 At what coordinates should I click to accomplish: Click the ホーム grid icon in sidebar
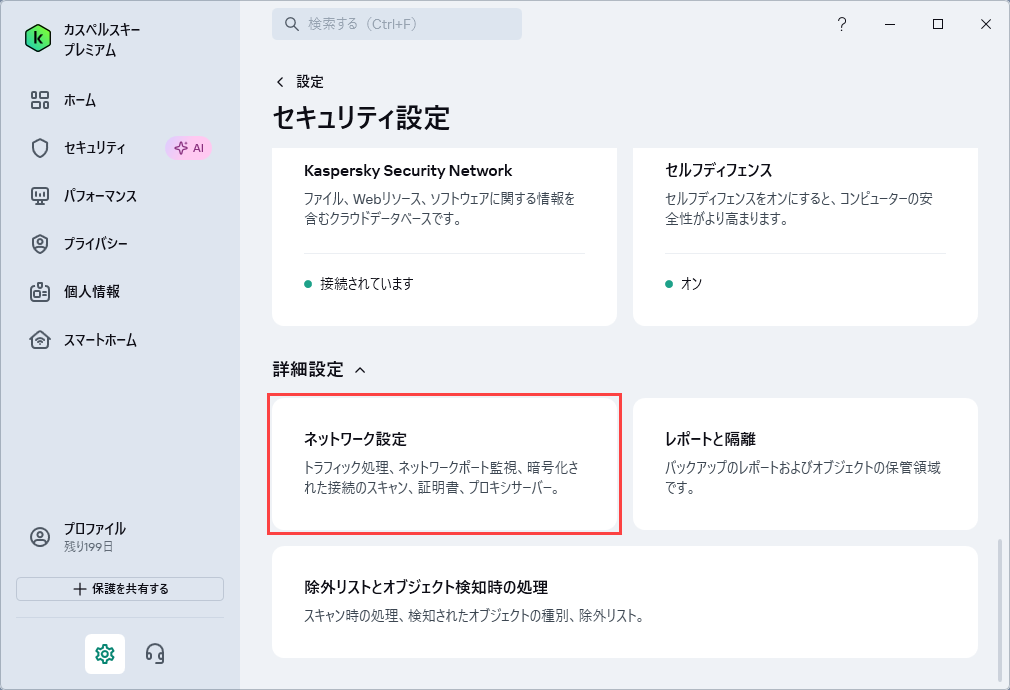click(x=40, y=100)
